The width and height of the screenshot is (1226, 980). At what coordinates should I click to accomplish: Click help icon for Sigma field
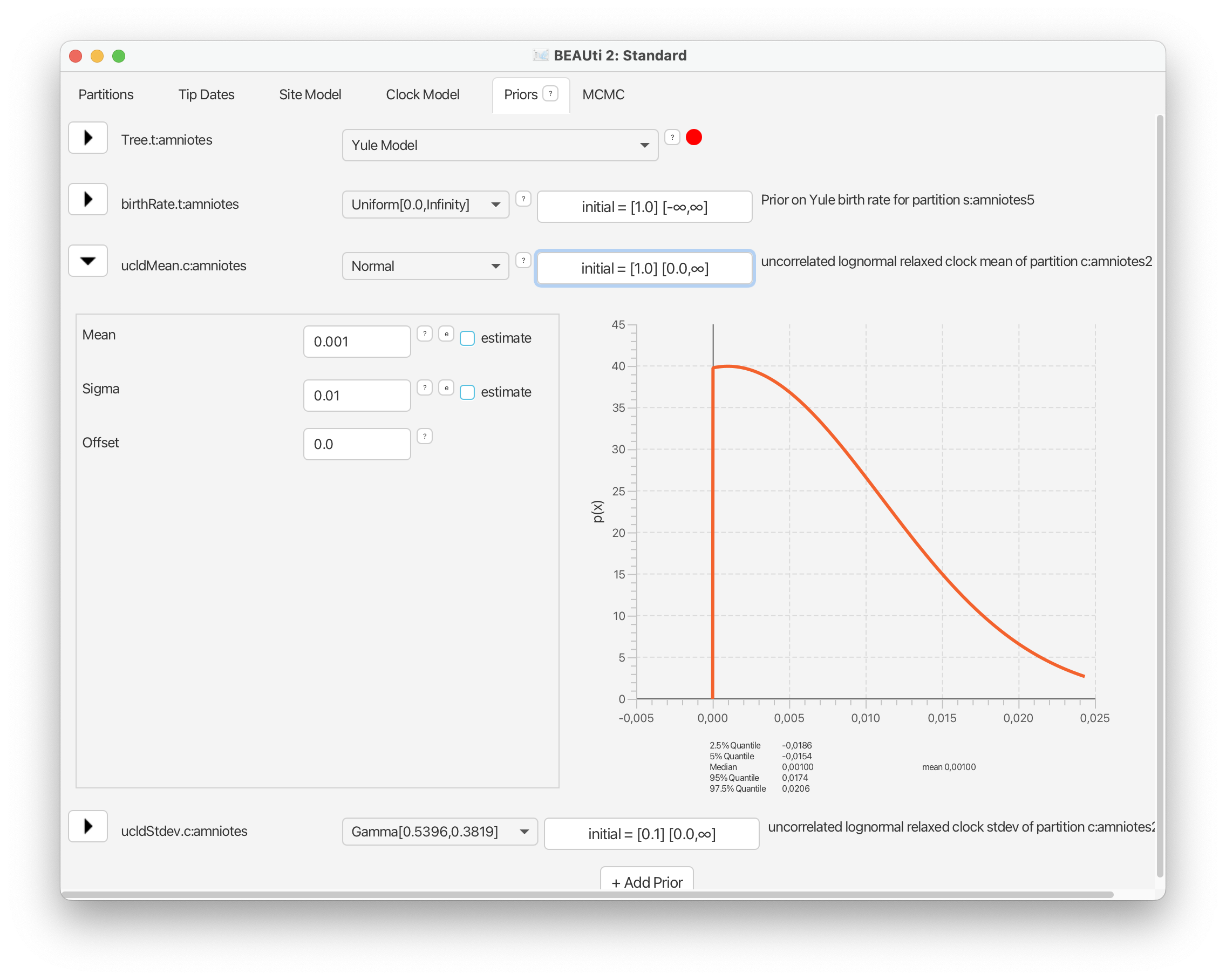[x=425, y=388]
